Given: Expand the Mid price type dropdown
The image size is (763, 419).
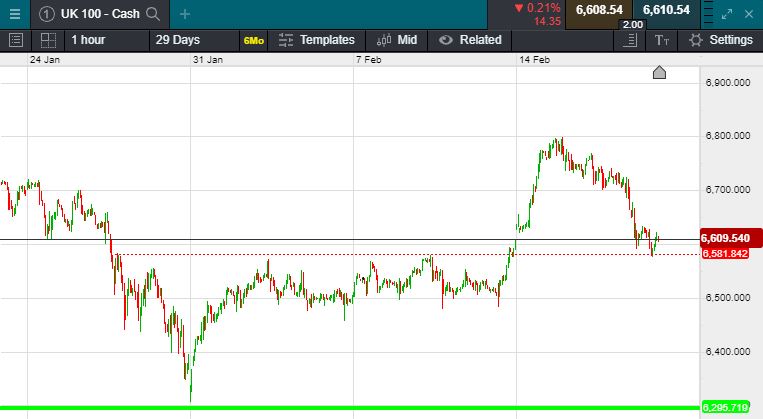Looking at the screenshot, I should coord(397,40).
